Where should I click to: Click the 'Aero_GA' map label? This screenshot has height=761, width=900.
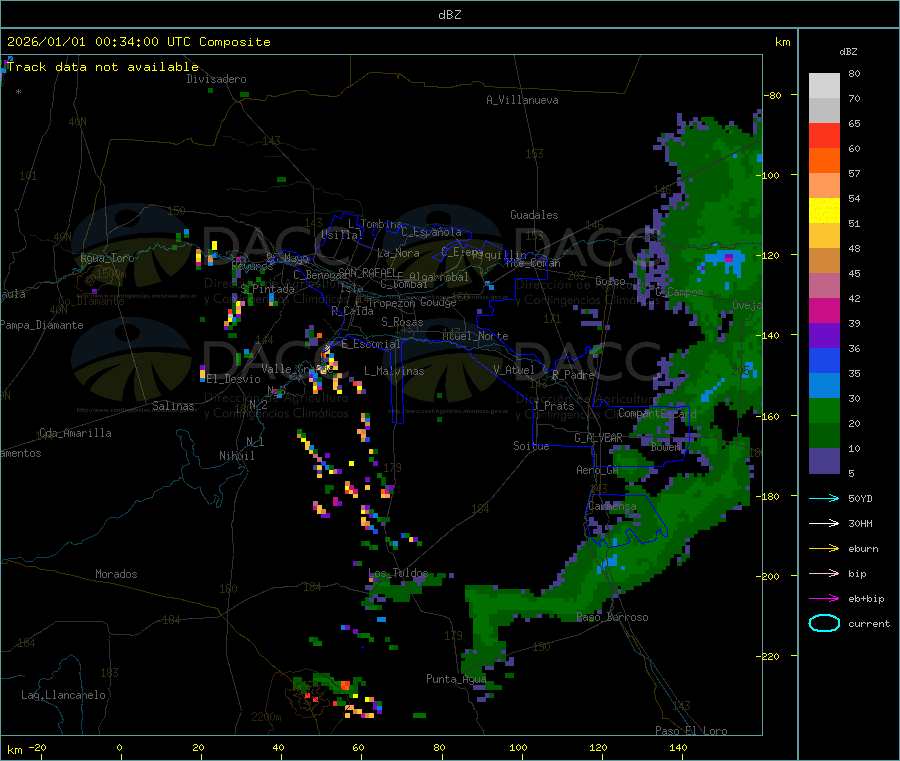pyautogui.click(x=597, y=470)
